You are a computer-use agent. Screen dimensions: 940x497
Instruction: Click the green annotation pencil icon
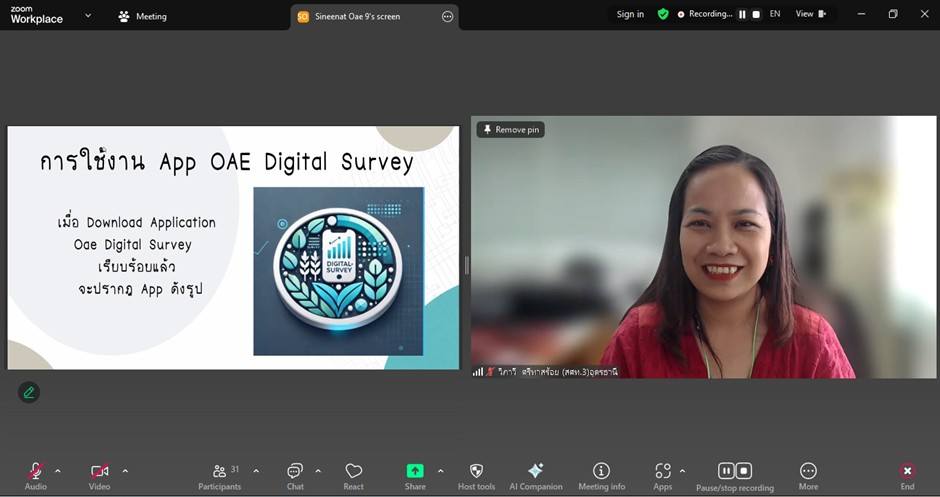(x=29, y=392)
